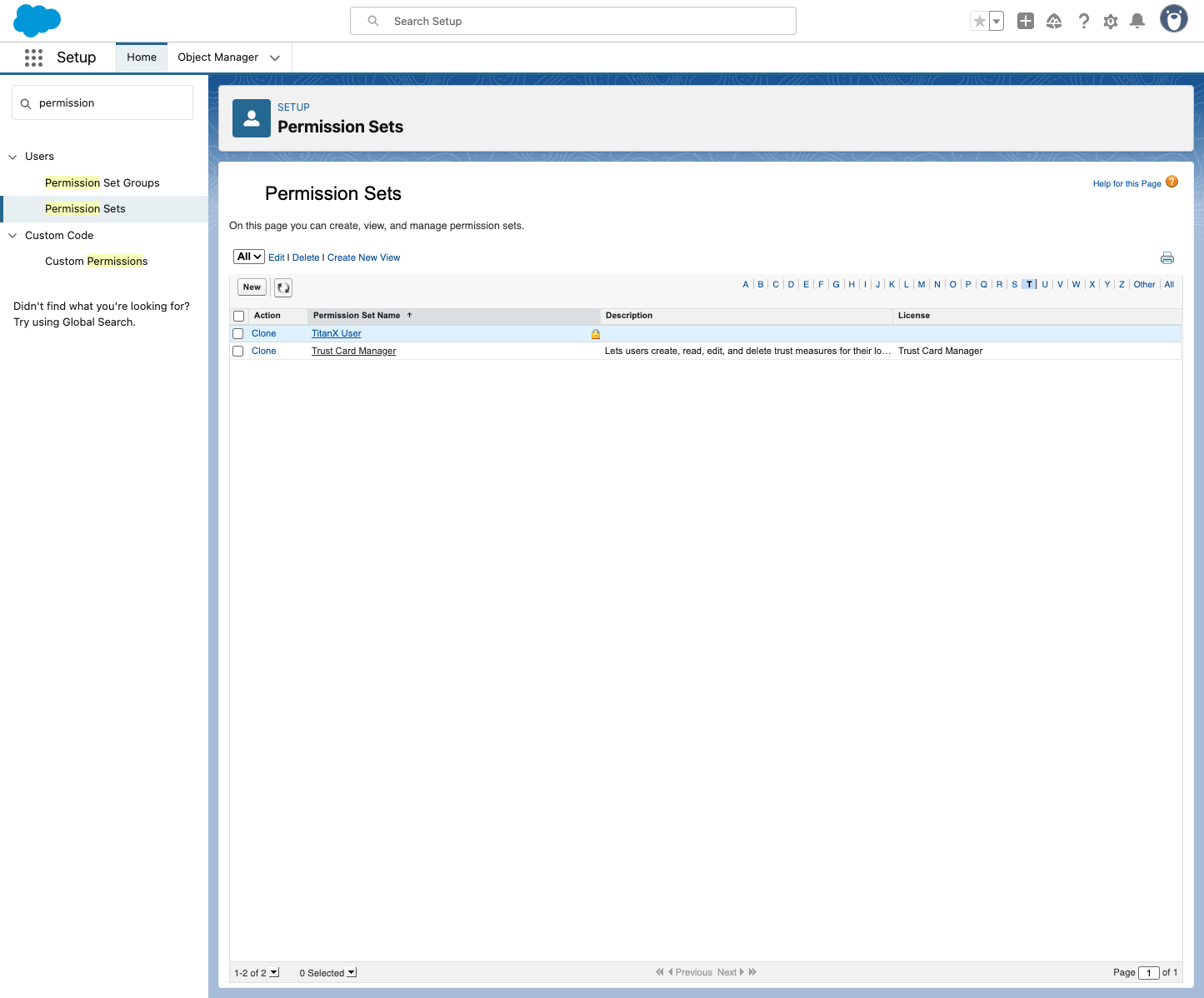The image size is (1204, 998).
Task: Check the TitanX User row checkbox
Action: click(x=238, y=334)
